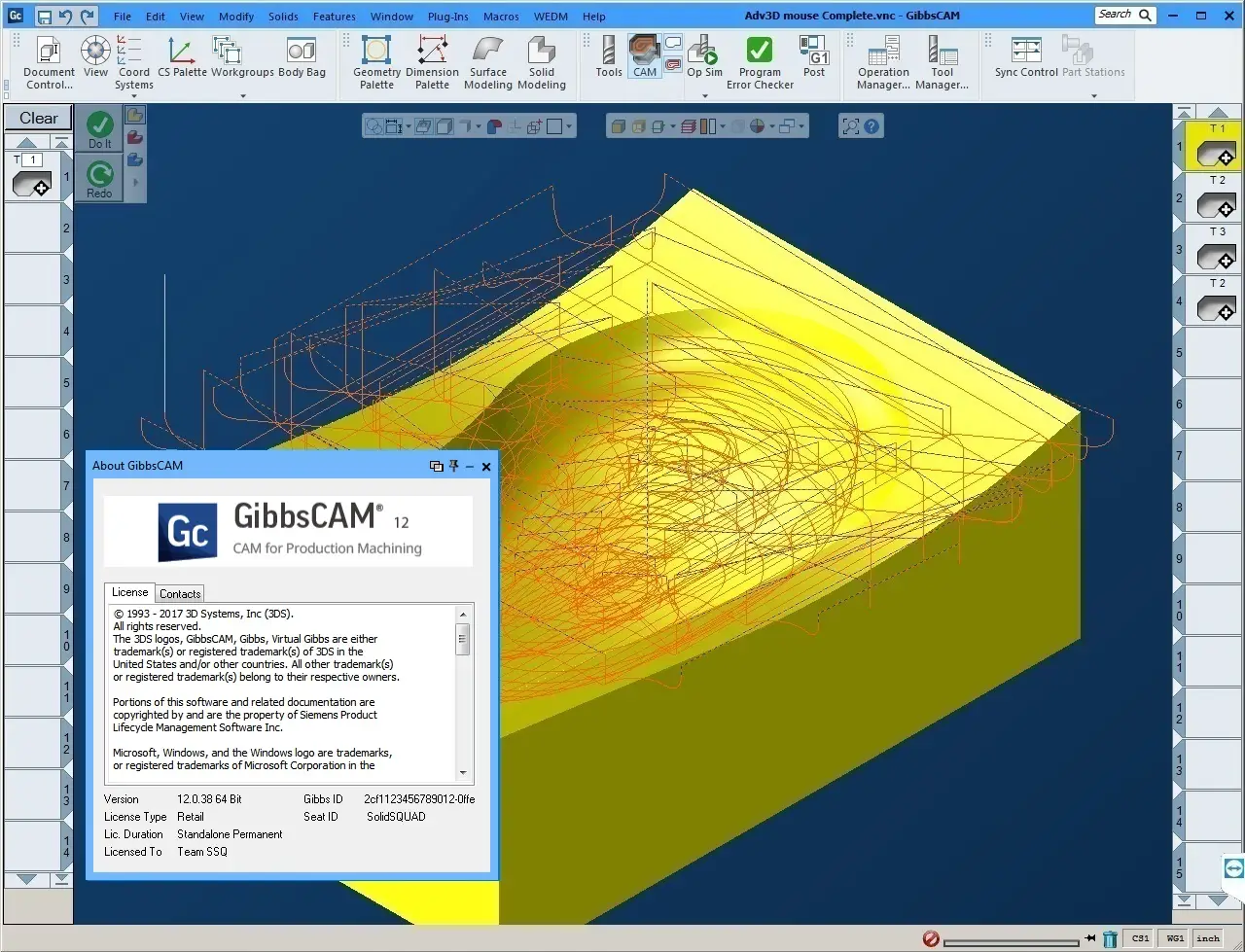The width and height of the screenshot is (1245, 952).
Task: Open the Modify menu
Action: (x=236, y=17)
